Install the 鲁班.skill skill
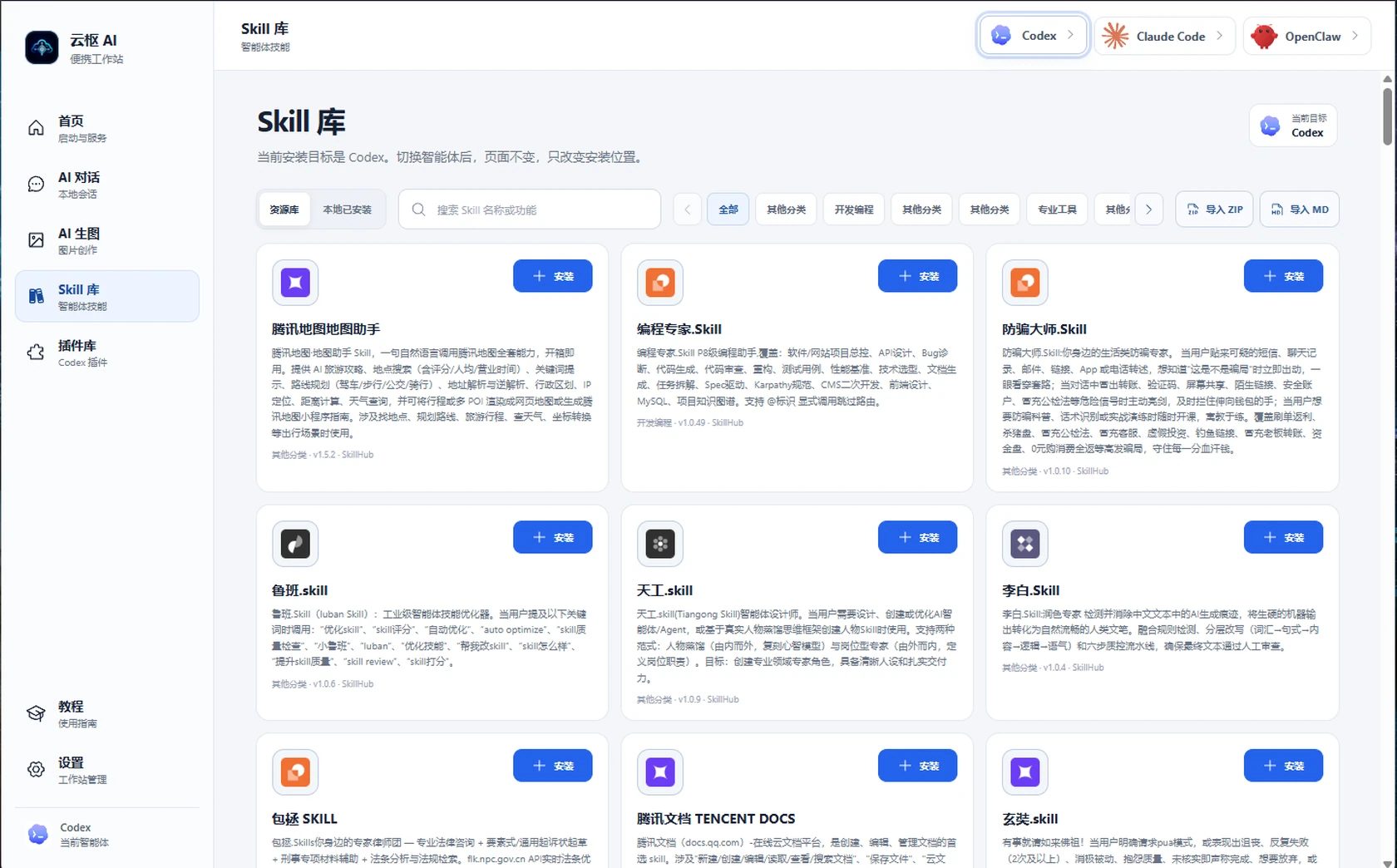 click(553, 537)
